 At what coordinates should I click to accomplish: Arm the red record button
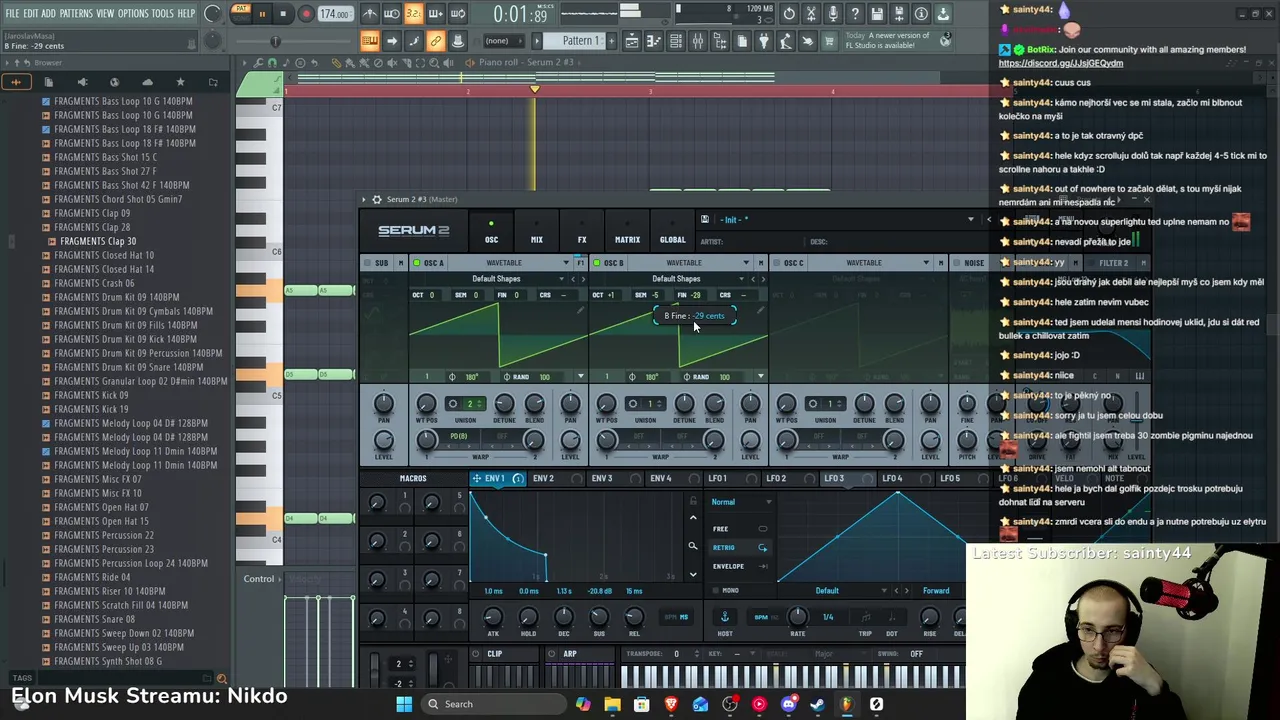tap(306, 14)
